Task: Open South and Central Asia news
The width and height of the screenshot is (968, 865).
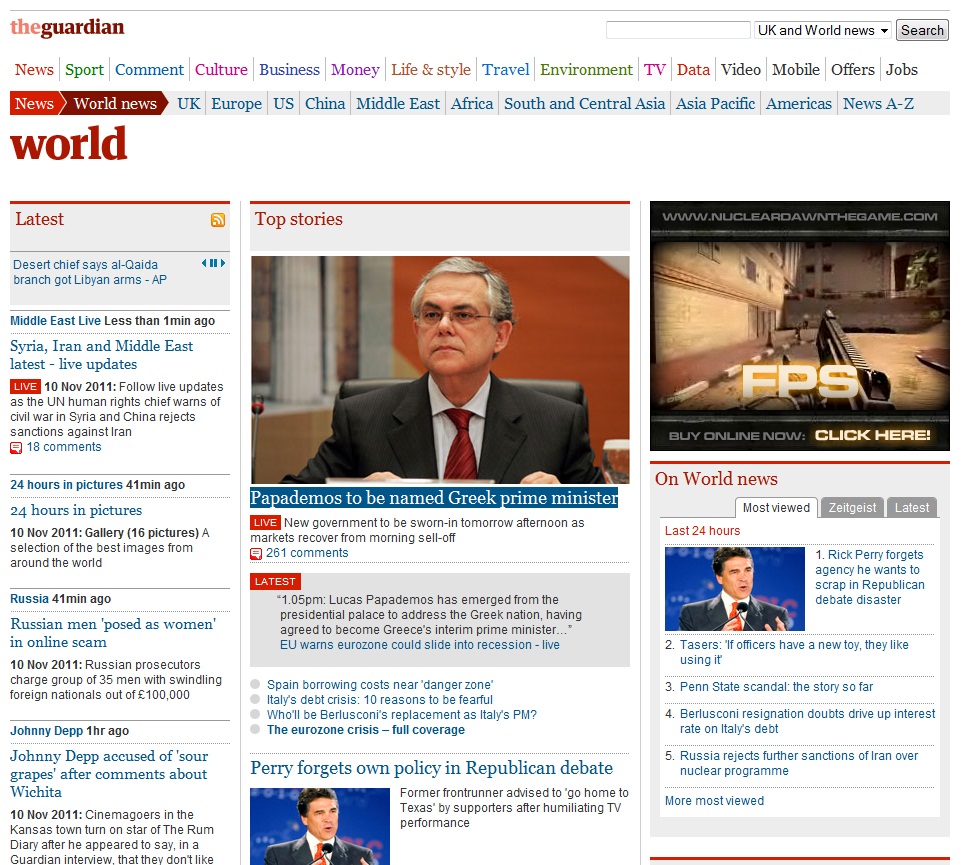Action: coord(585,104)
